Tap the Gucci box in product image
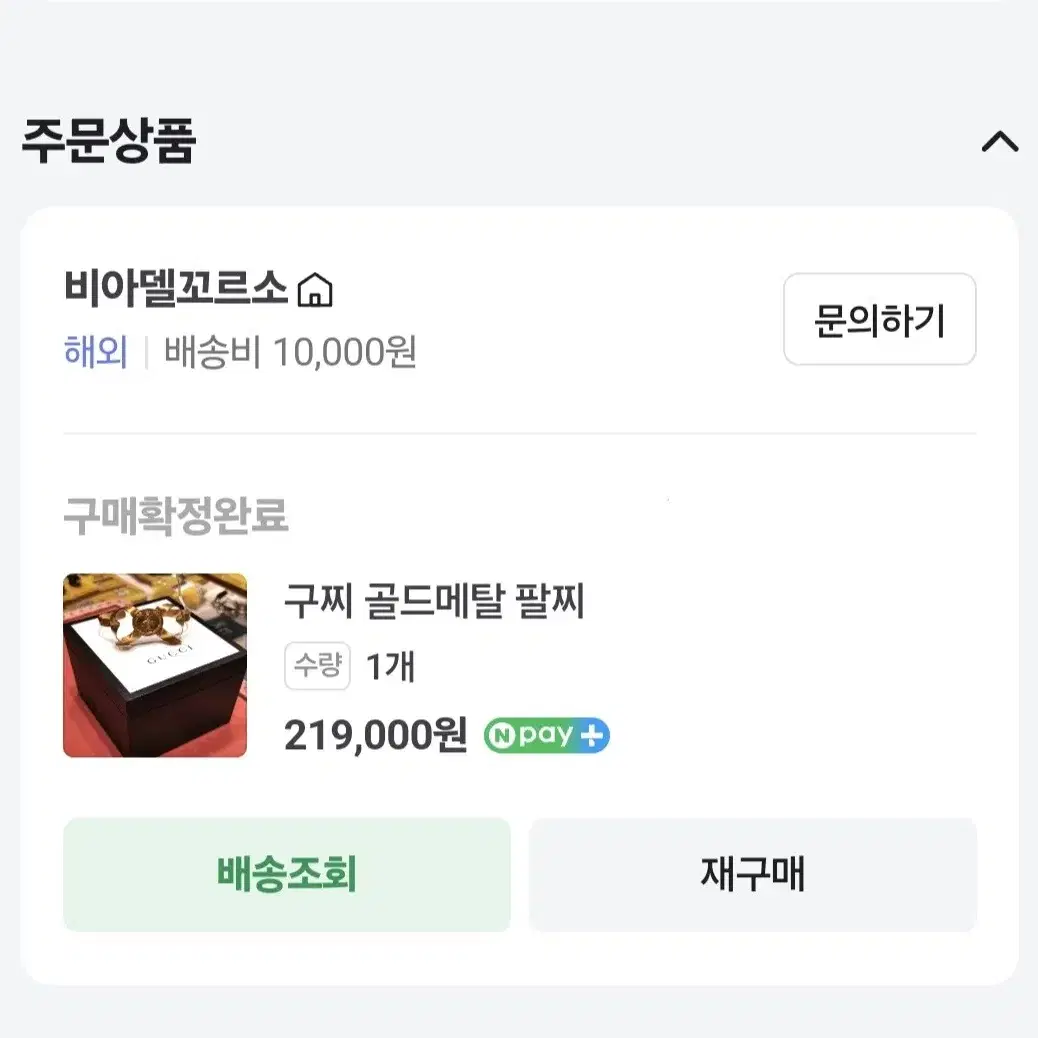Viewport: 1038px width, 1038px height. coord(154,688)
